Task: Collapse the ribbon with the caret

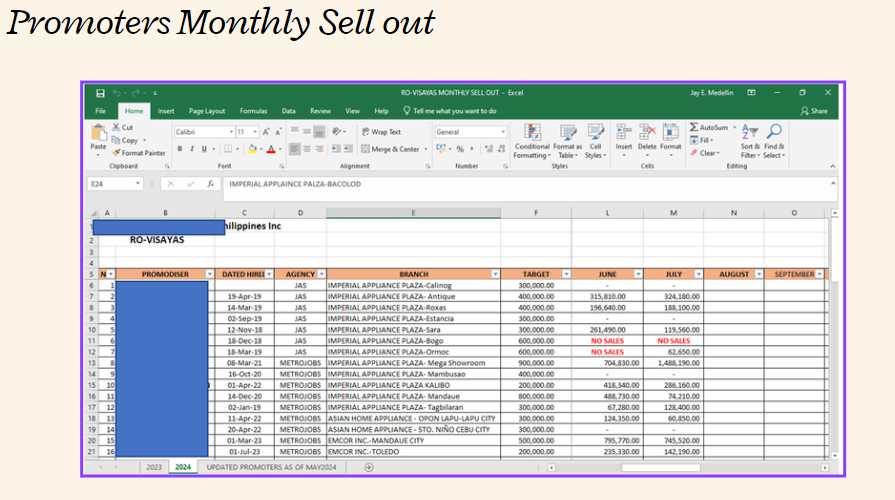Action: (x=833, y=166)
